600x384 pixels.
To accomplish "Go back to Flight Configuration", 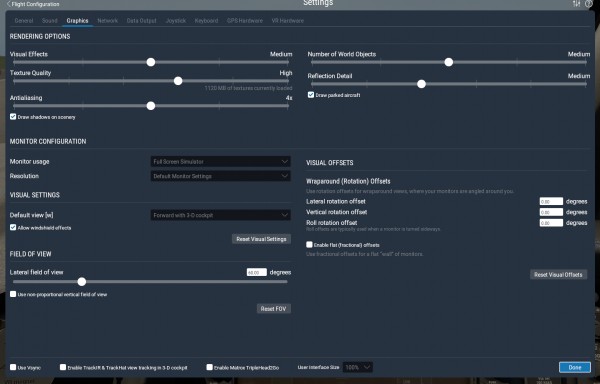I will coord(33,4).
